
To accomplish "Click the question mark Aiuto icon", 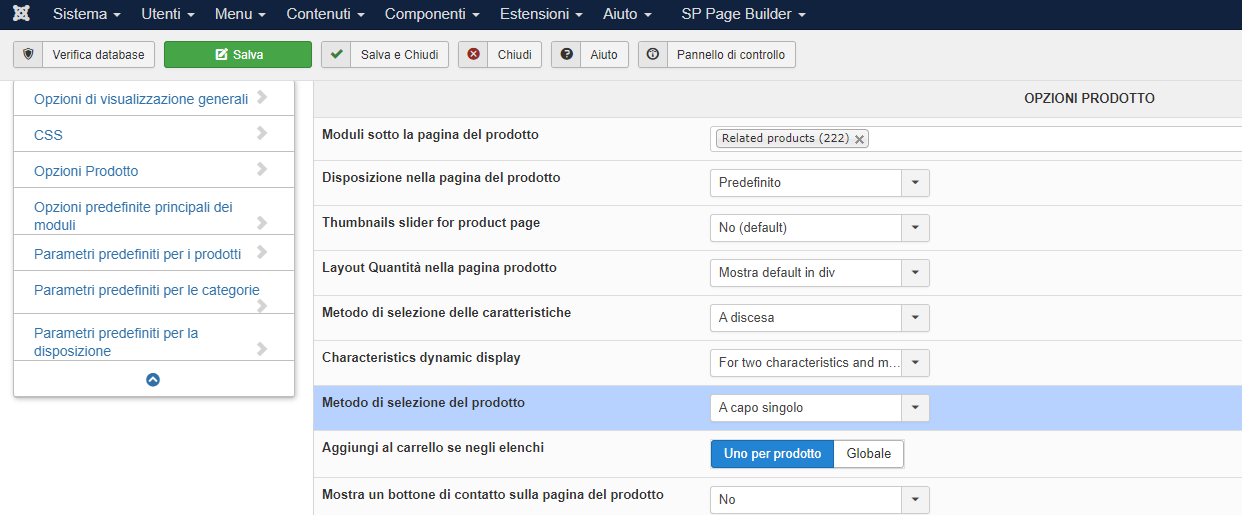I will pos(567,54).
